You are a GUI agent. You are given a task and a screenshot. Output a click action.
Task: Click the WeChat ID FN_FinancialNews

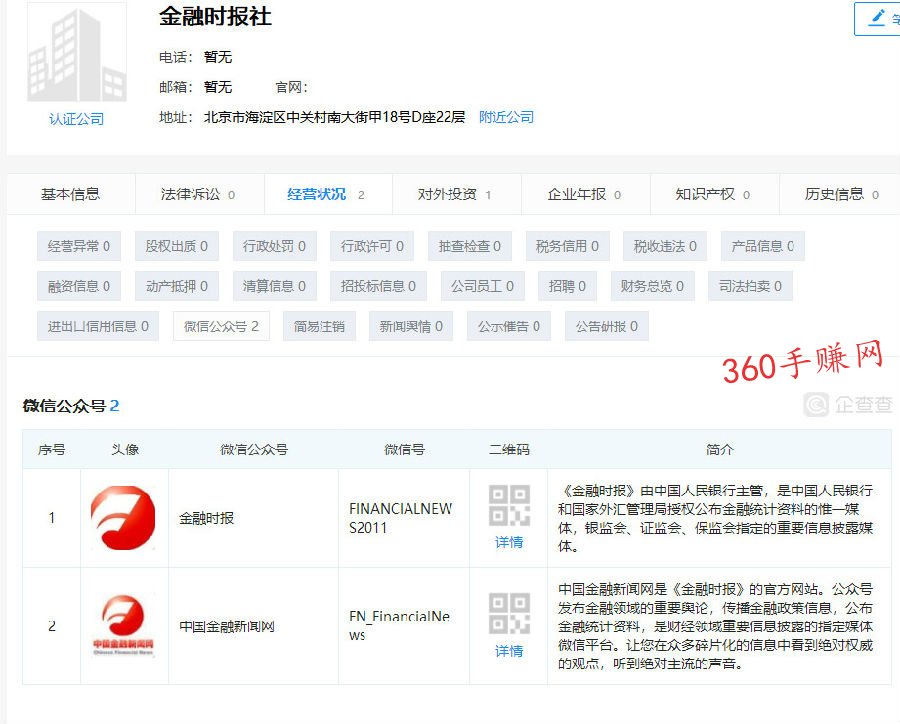tap(399, 625)
